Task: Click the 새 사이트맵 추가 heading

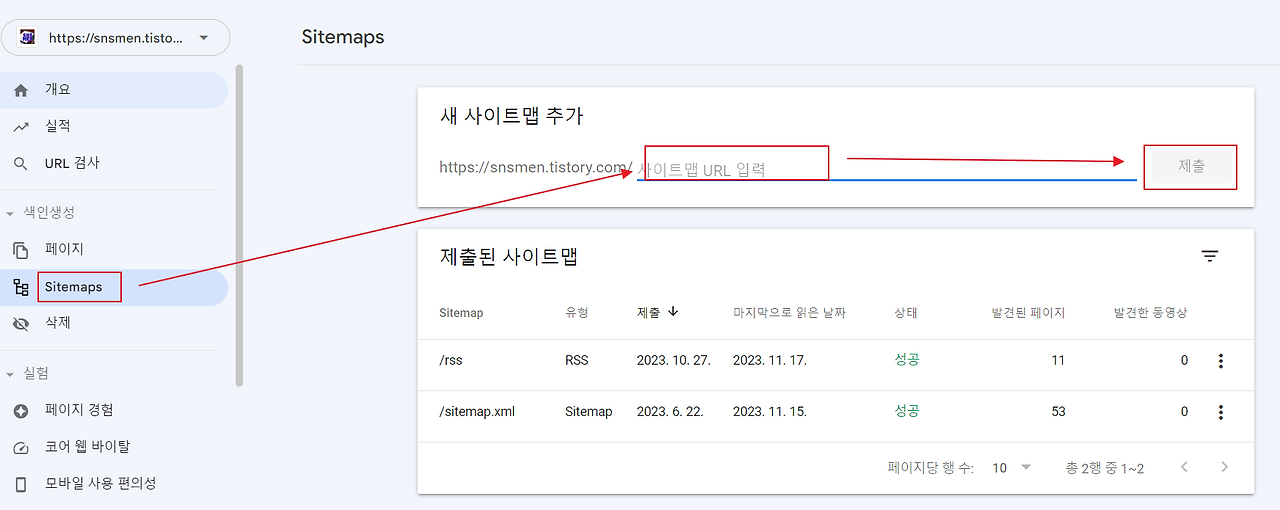Action: (x=511, y=116)
